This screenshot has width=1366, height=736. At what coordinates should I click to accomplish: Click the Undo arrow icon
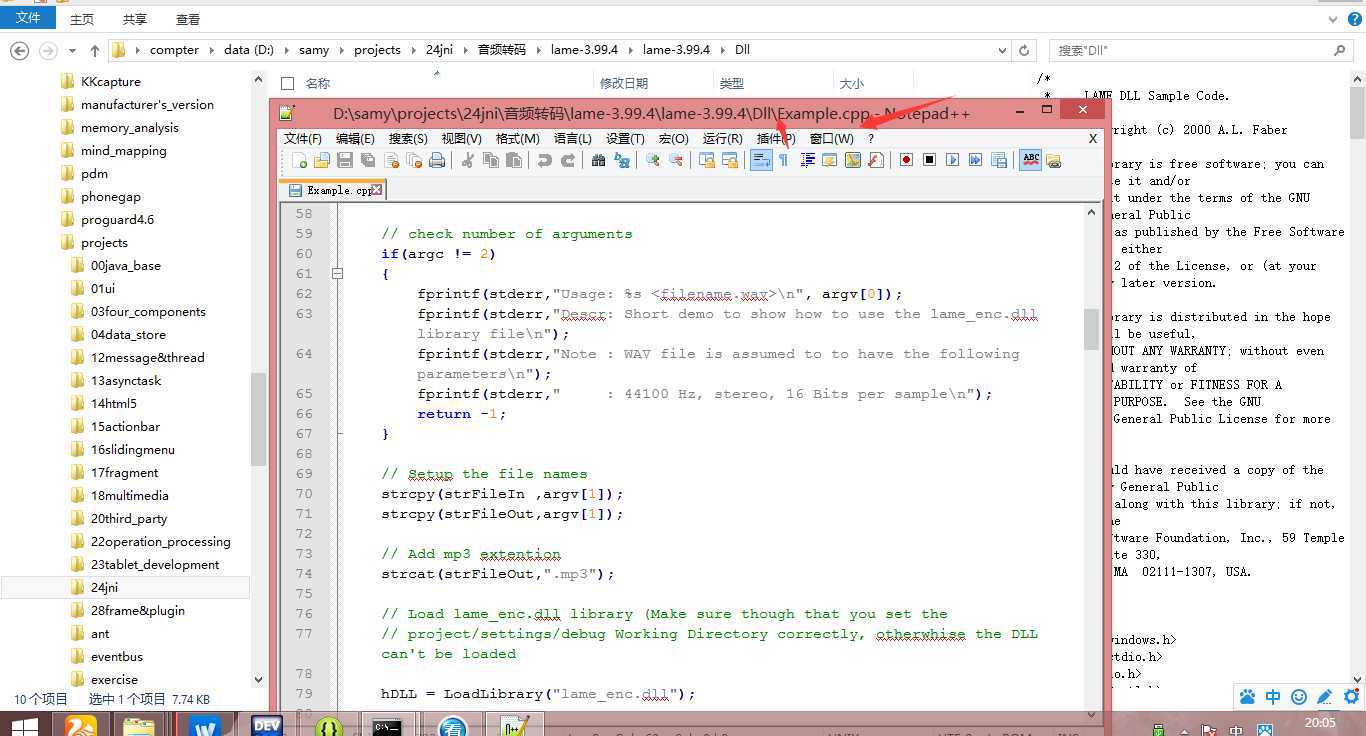[x=544, y=160]
